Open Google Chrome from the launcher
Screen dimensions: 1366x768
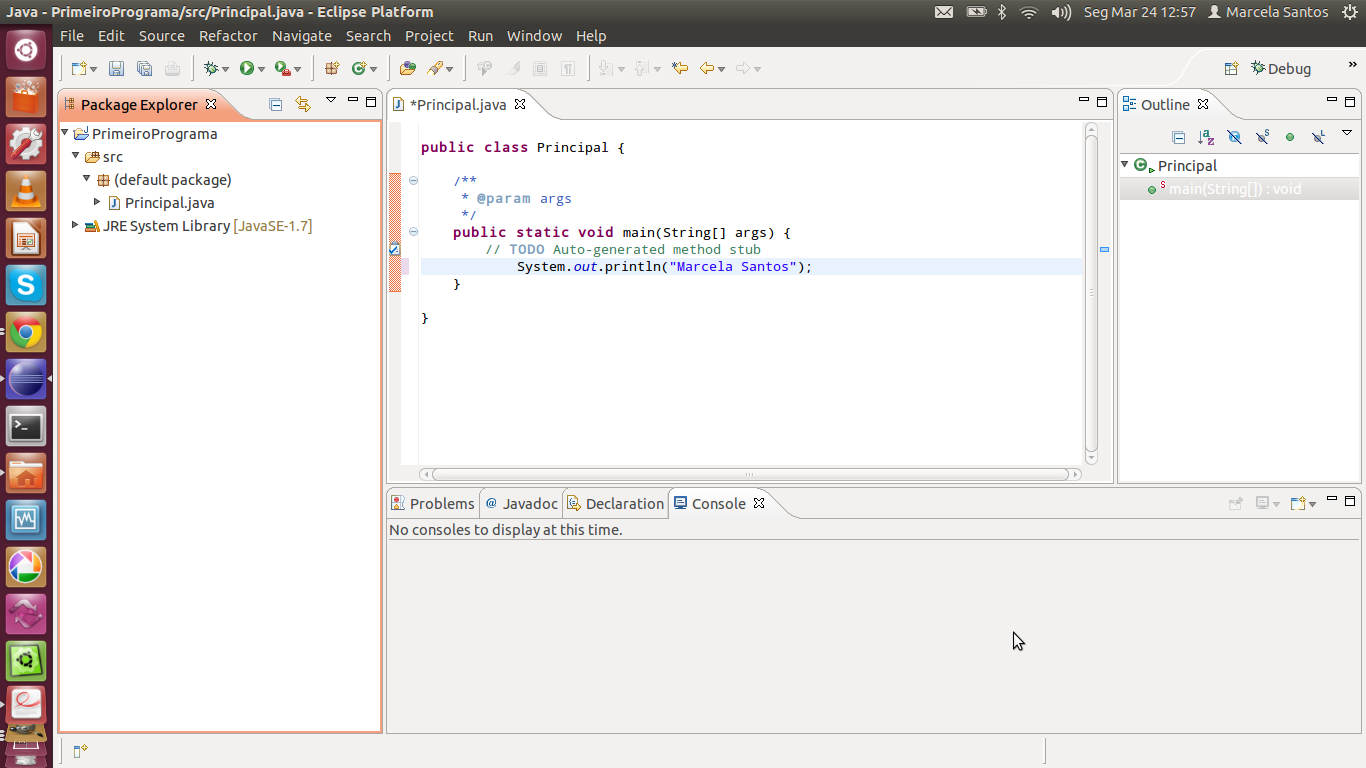click(26, 333)
